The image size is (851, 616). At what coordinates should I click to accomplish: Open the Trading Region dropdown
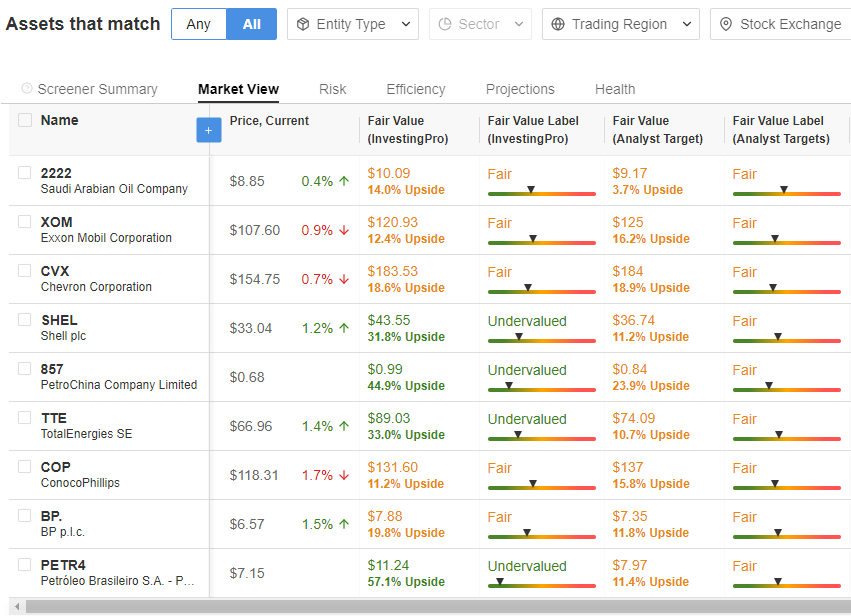(x=621, y=24)
